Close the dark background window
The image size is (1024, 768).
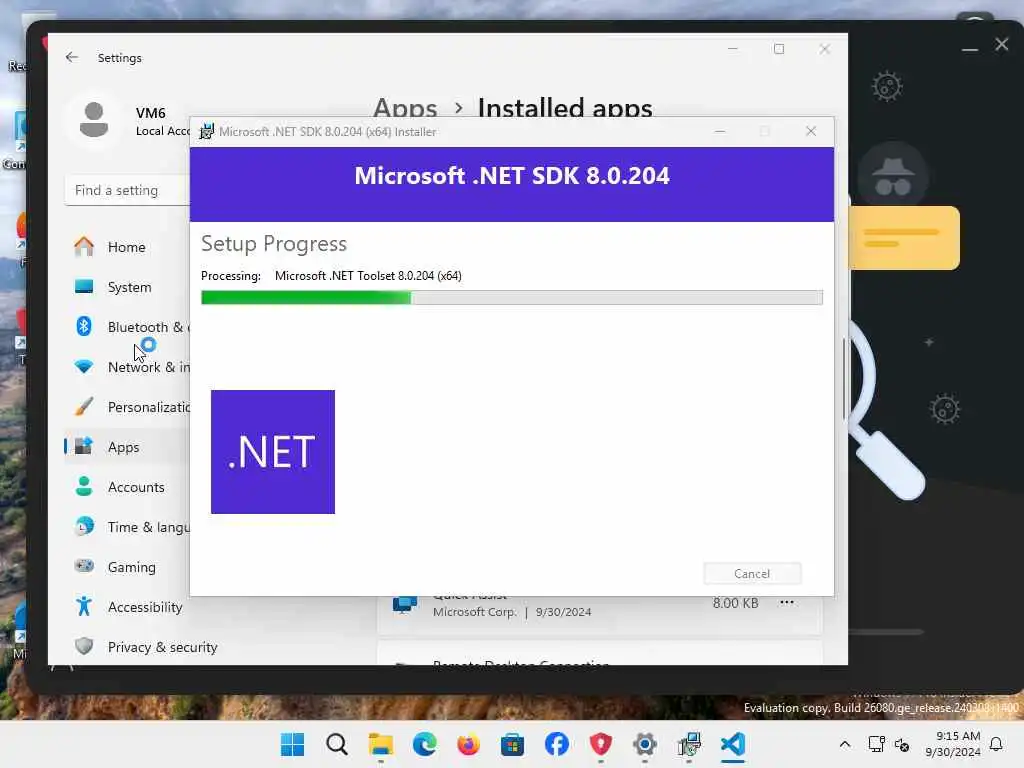1002,44
